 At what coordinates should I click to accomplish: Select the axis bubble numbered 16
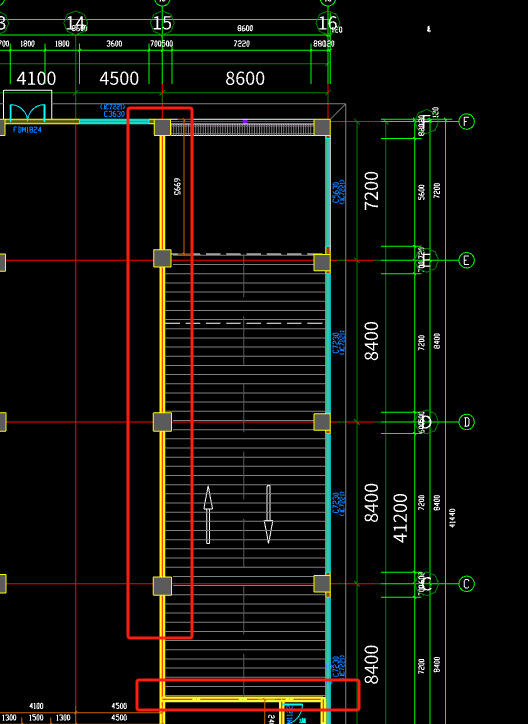[328, 23]
